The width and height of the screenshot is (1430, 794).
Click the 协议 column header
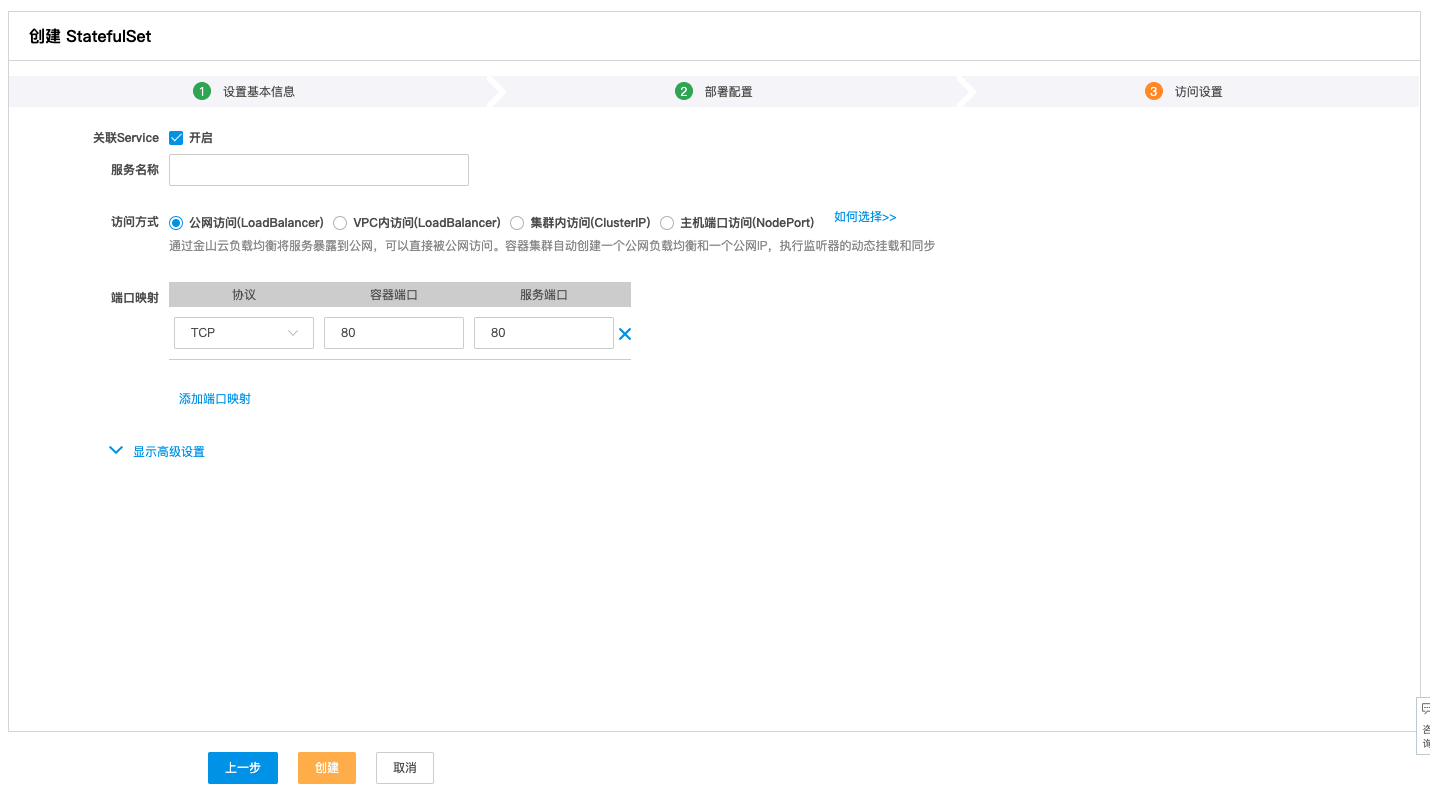(244, 295)
